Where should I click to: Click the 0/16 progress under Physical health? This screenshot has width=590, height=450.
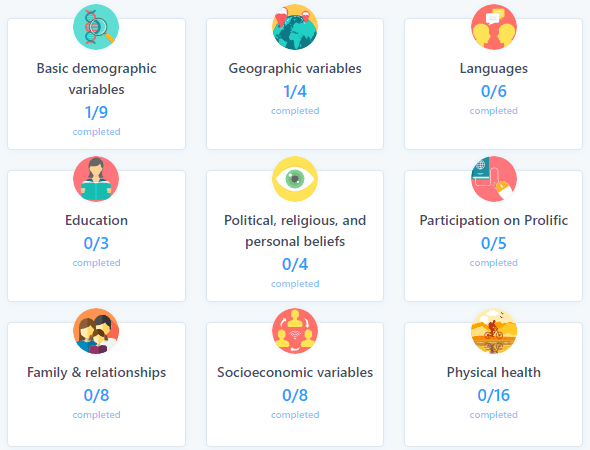[494, 395]
